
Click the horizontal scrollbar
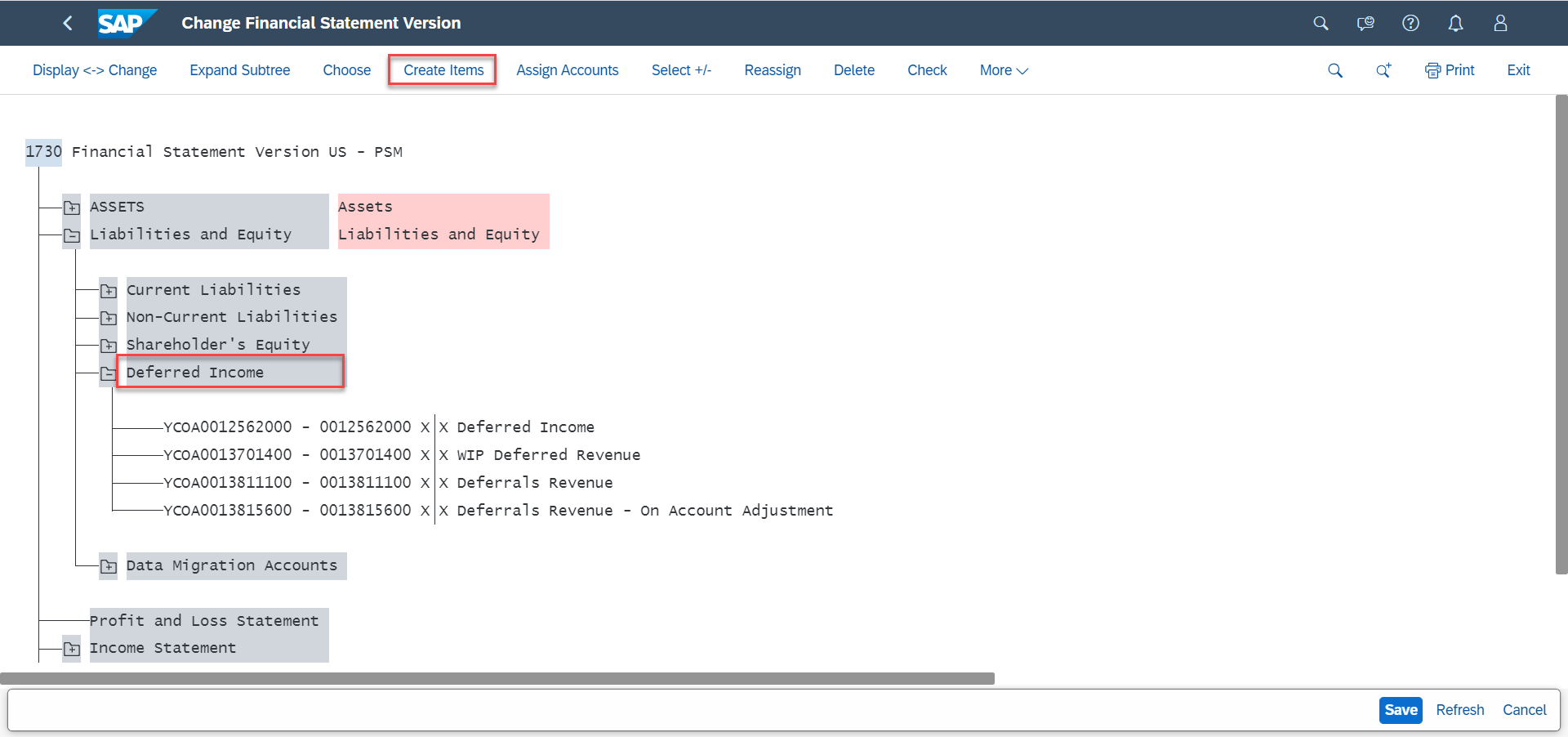(497, 678)
